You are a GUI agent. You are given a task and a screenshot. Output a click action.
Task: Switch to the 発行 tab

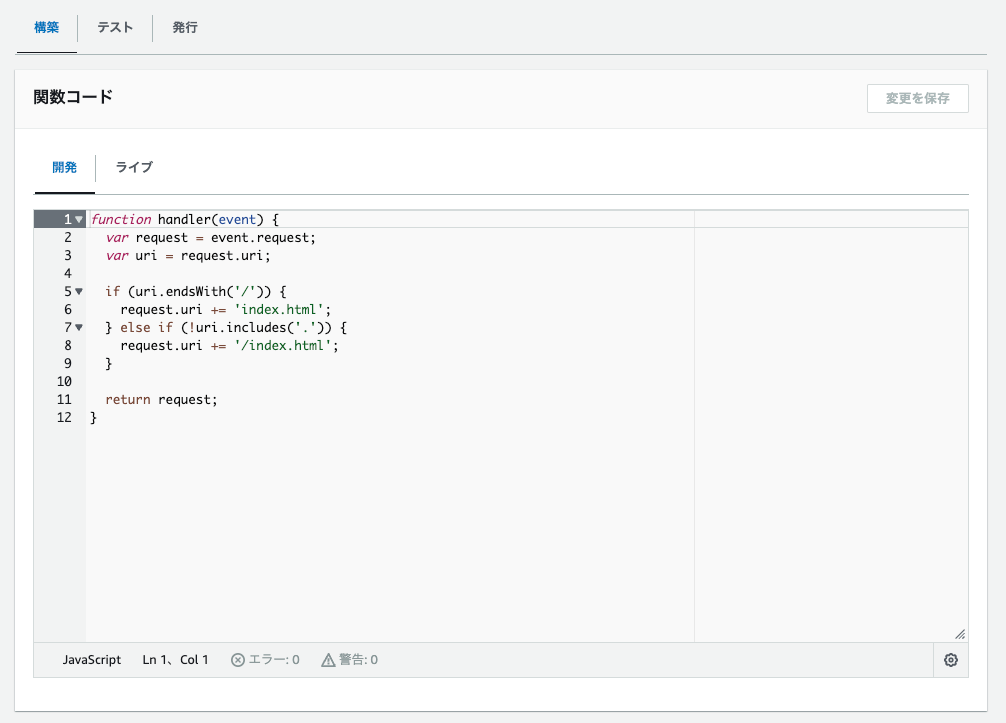click(x=185, y=28)
